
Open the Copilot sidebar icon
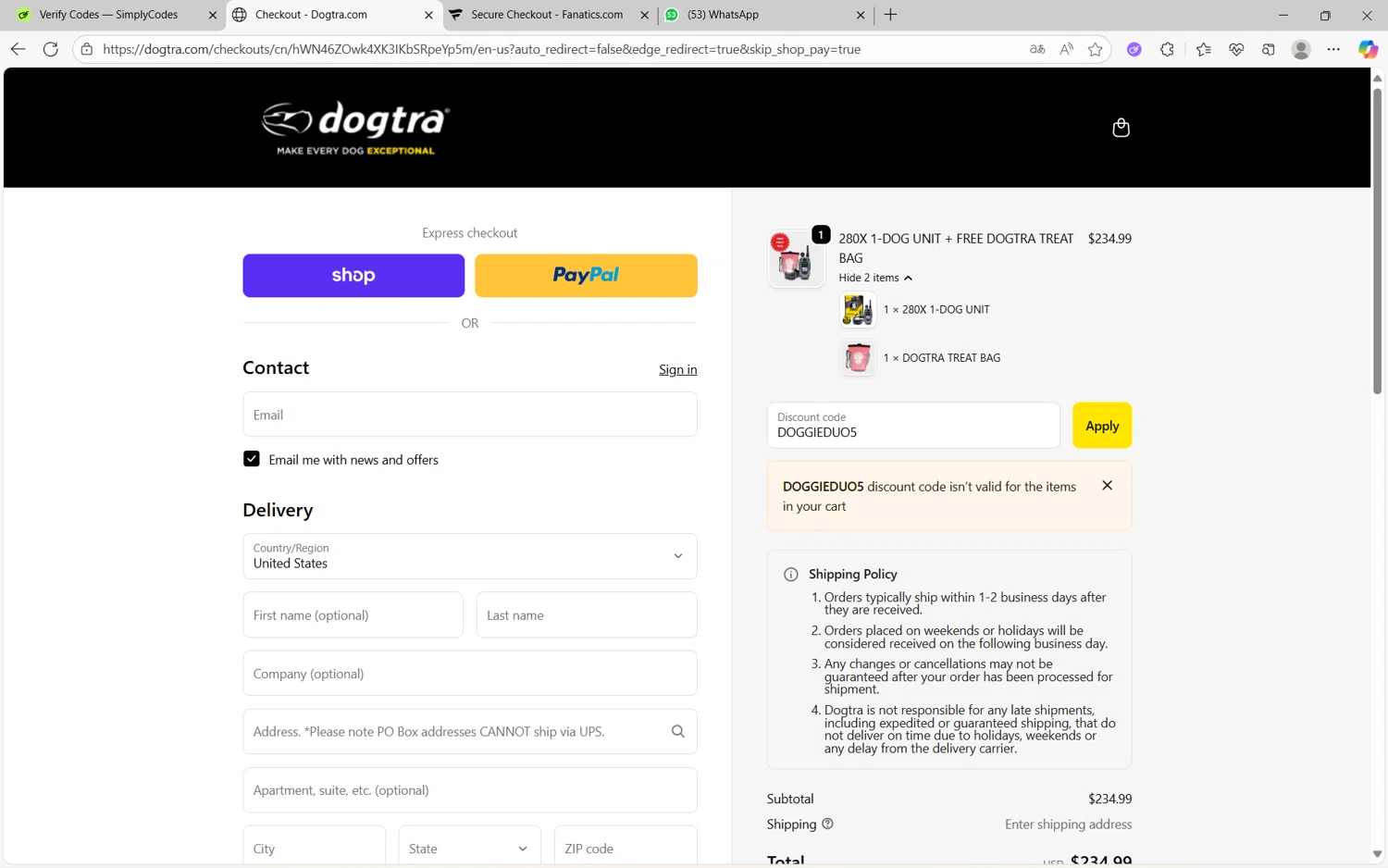(1368, 49)
